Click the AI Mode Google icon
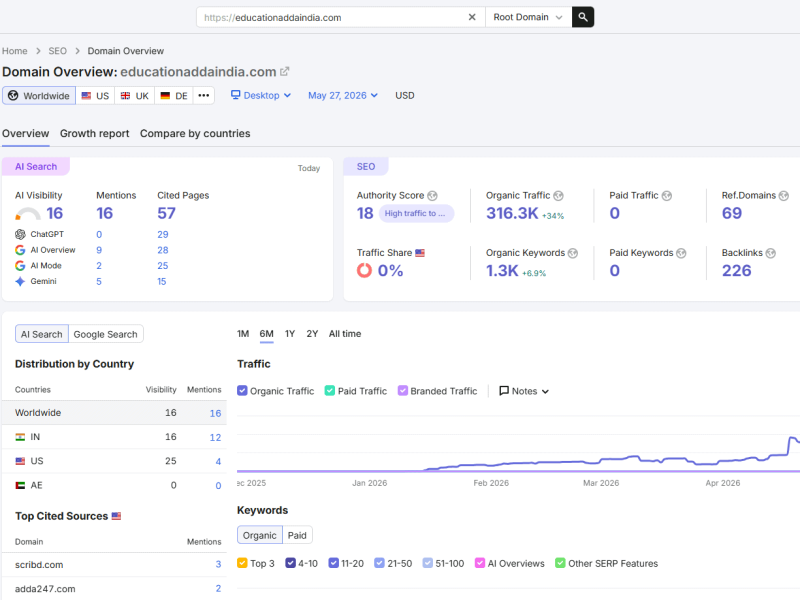800x600 pixels. 20,266
